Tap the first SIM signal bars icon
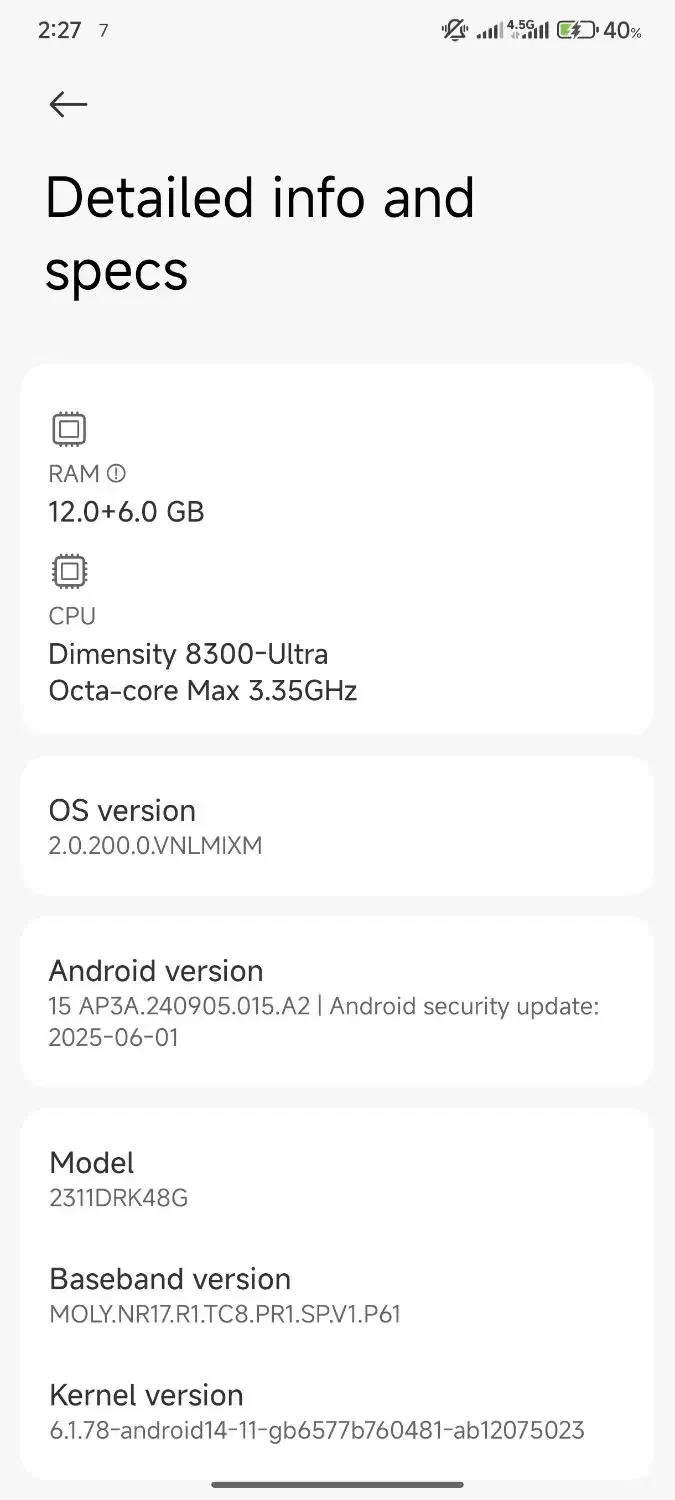Screen dimensions: 675x1500 pyautogui.click(x=489, y=31)
